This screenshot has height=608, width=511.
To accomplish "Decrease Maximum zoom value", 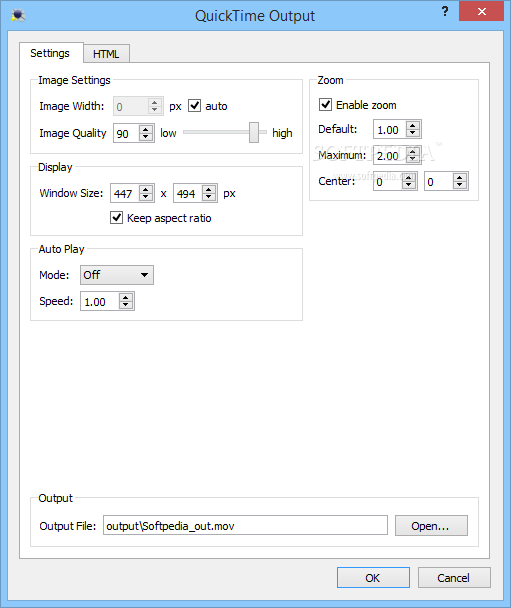I will click(413, 159).
